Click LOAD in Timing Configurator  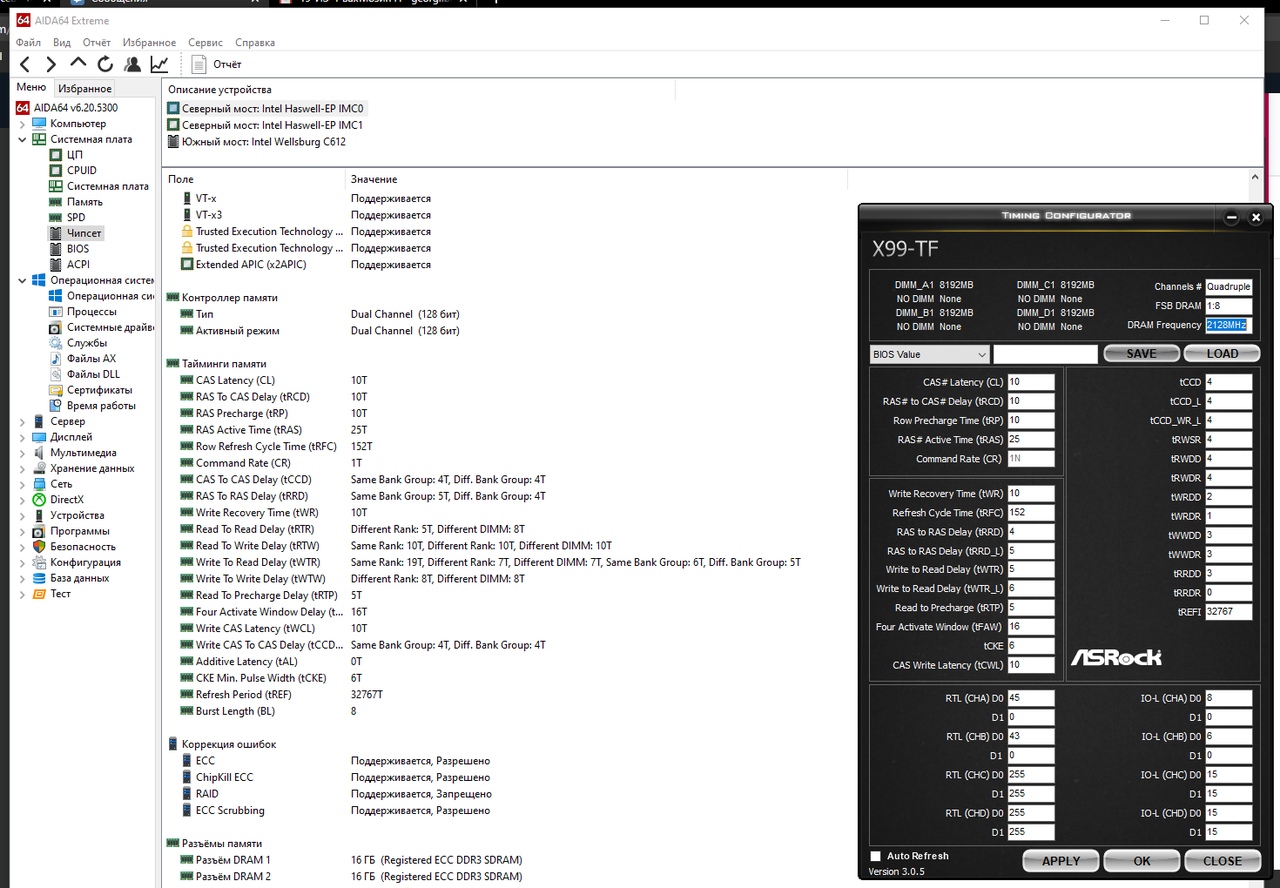click(1222, 353)
